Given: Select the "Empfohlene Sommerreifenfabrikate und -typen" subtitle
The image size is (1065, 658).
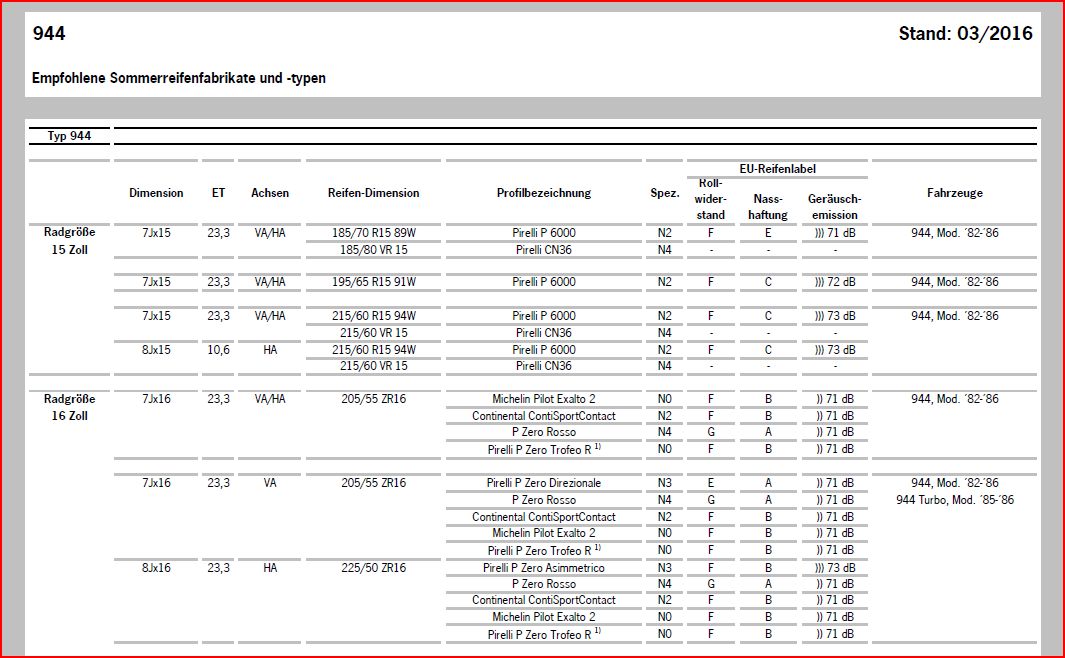Looking at the screenshot, I should click(x=179, y=78).
